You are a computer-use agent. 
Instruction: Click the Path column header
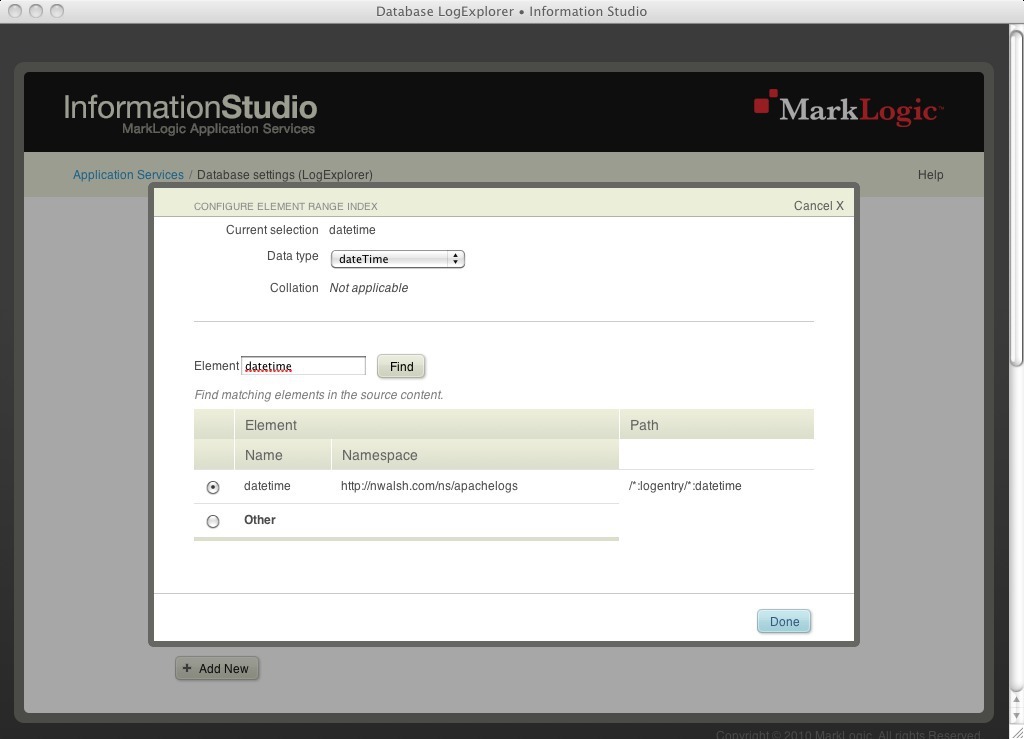pyautogui.click(x=716, y=425)
